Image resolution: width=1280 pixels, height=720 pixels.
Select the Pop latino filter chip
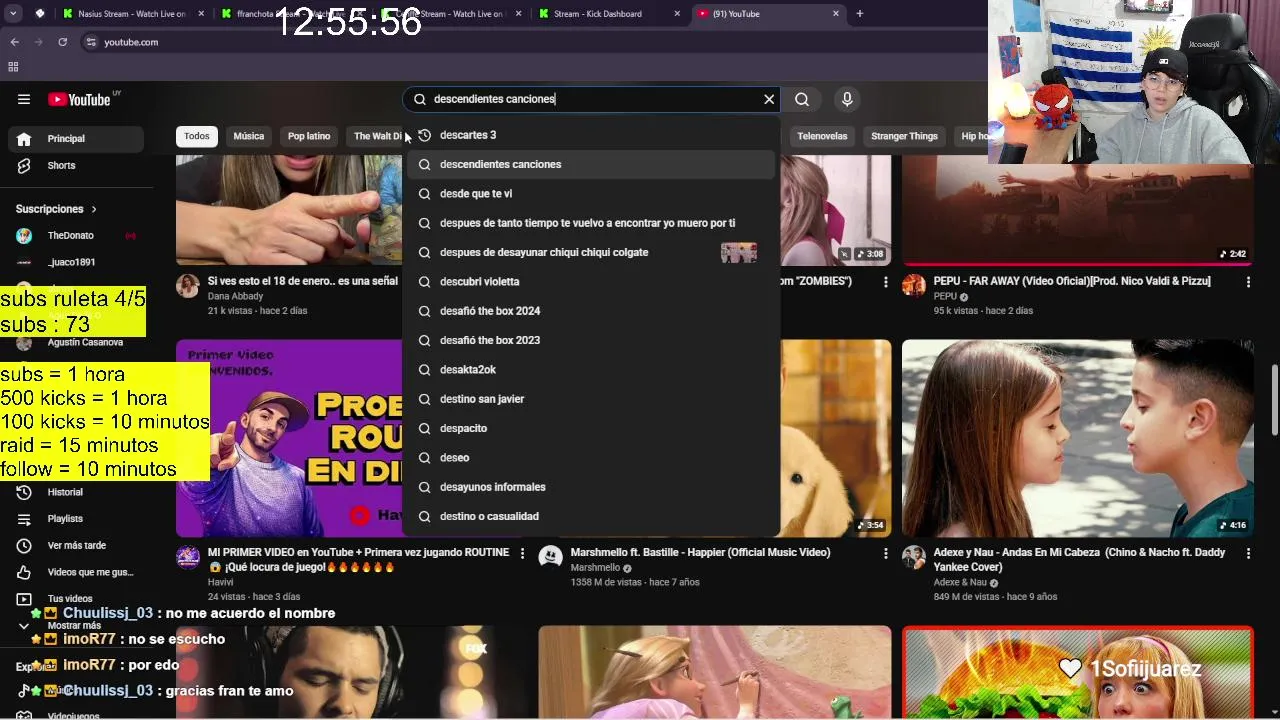point(309,136)
